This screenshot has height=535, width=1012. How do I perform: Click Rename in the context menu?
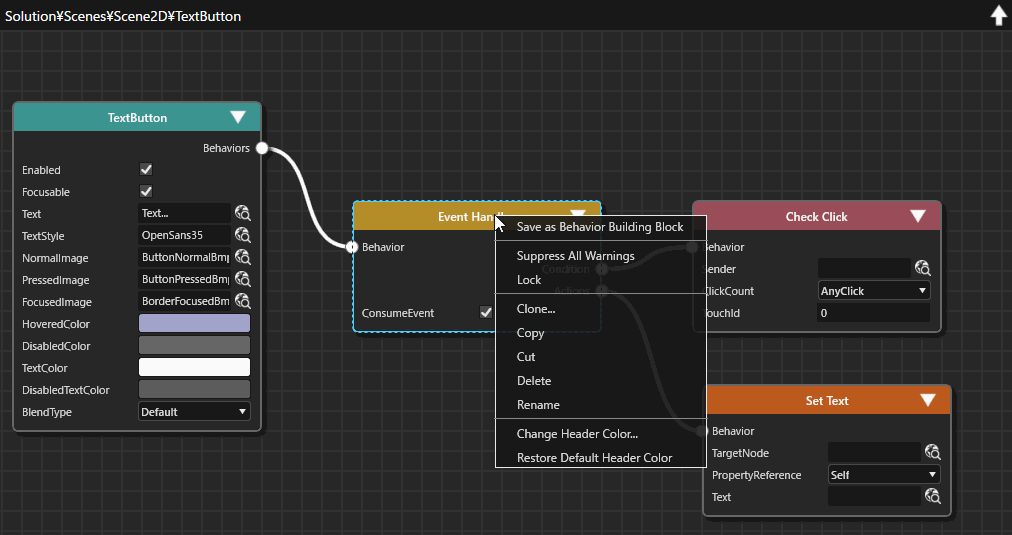tap(538, 405)
